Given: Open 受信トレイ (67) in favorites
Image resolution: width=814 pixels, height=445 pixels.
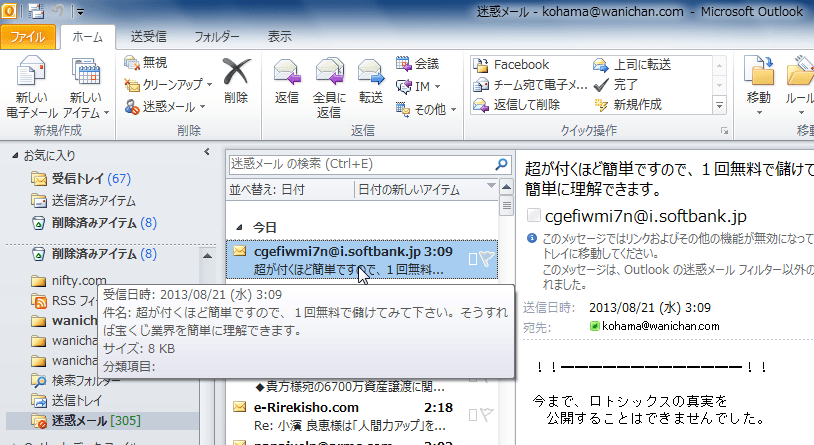Looking at the screenshot, I should click(x=80, y=179).
